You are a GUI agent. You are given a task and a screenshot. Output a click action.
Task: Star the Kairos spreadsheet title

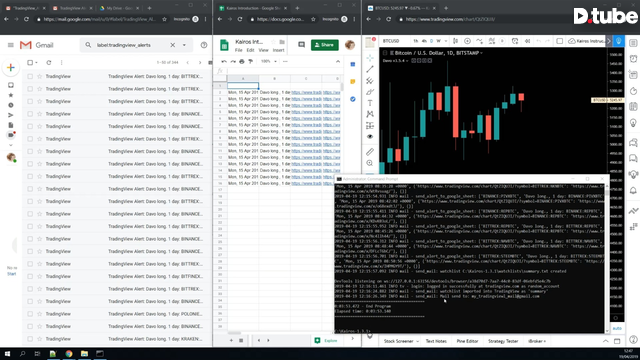point(273,42)
